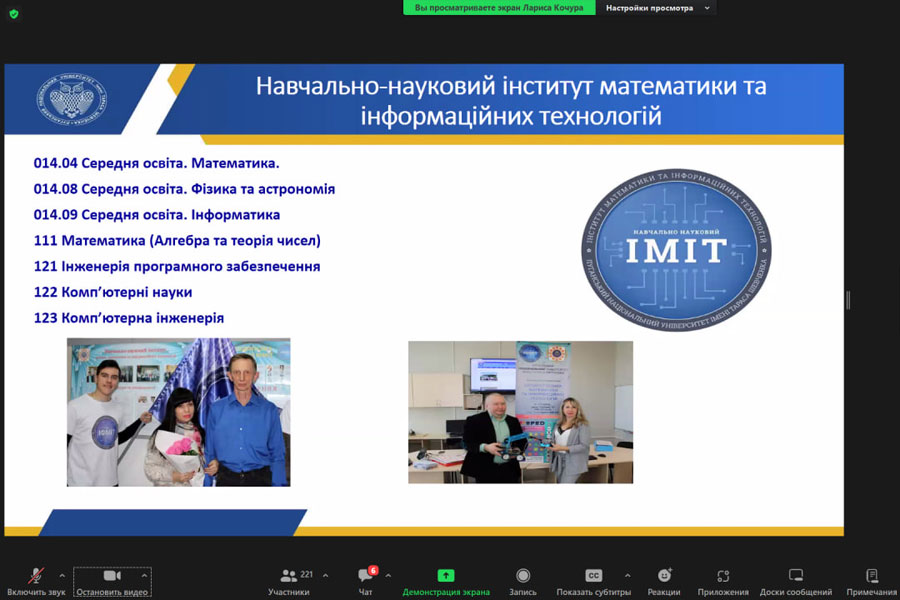The width and height of the screenshot is (900, 600).
Task: Click text 111 Математика (Алгебра та теорія чисел)
Action: [177, 241]
